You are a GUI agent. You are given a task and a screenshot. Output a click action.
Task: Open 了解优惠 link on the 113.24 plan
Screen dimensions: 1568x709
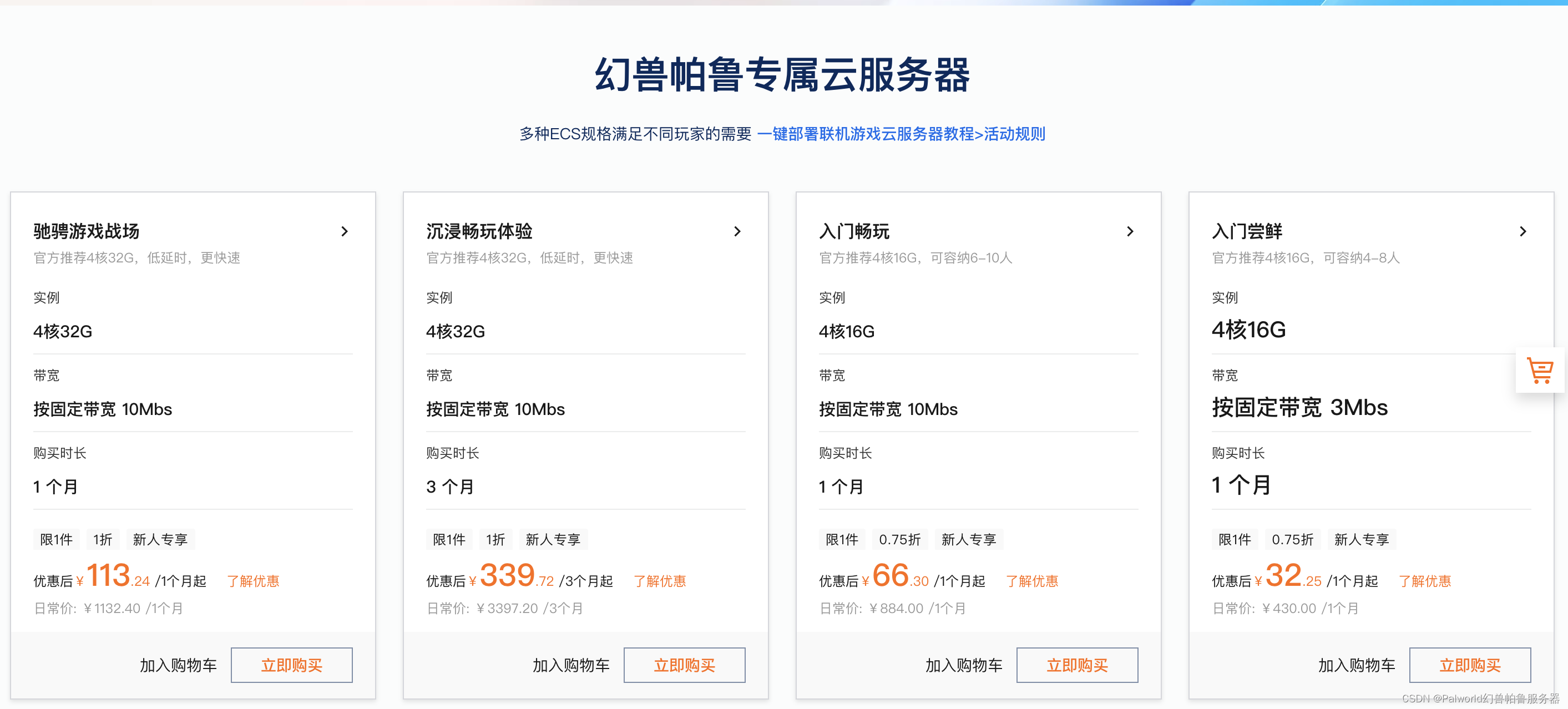click(253, 581)
